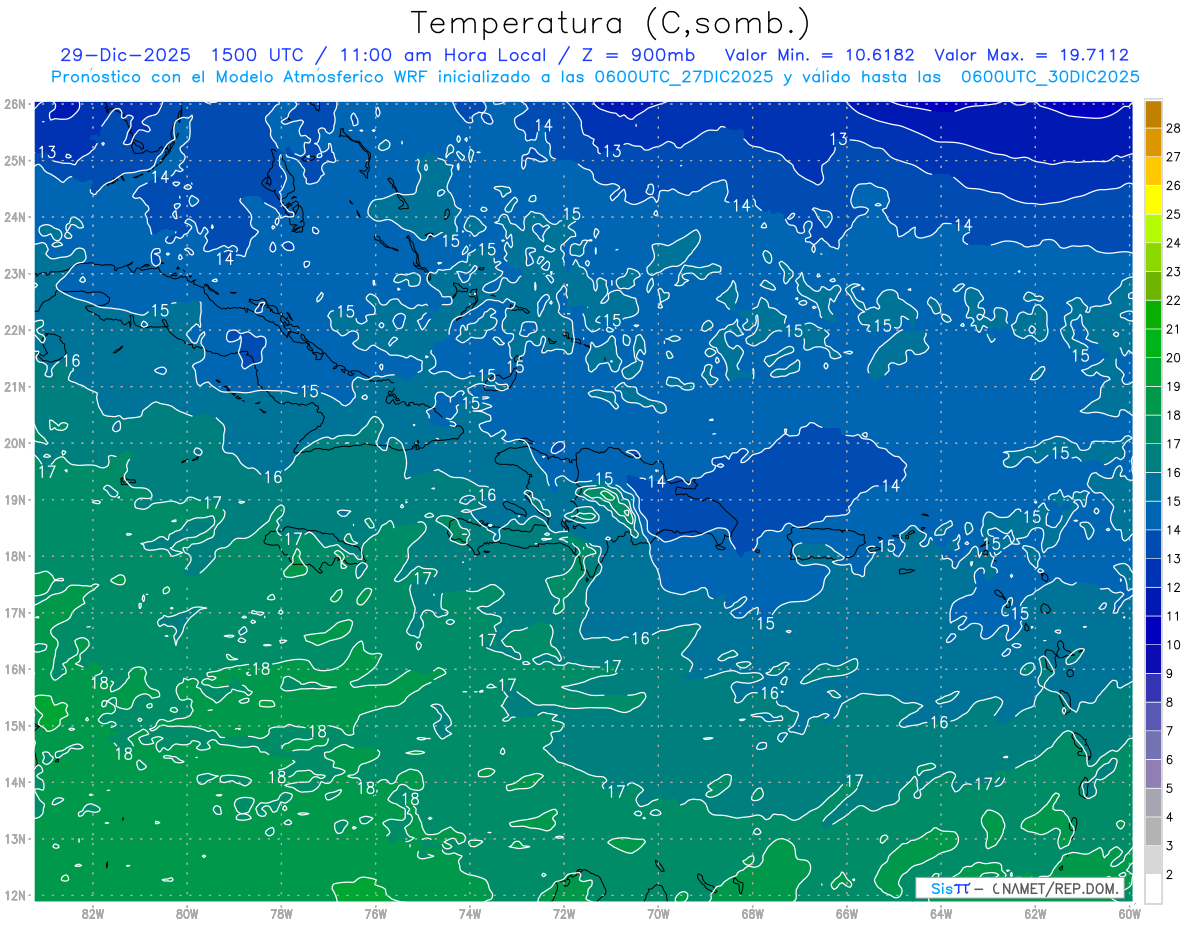Click the purple swatch between 5 and 6
Screen dimensions: 1200x927
click(1153, 774)
